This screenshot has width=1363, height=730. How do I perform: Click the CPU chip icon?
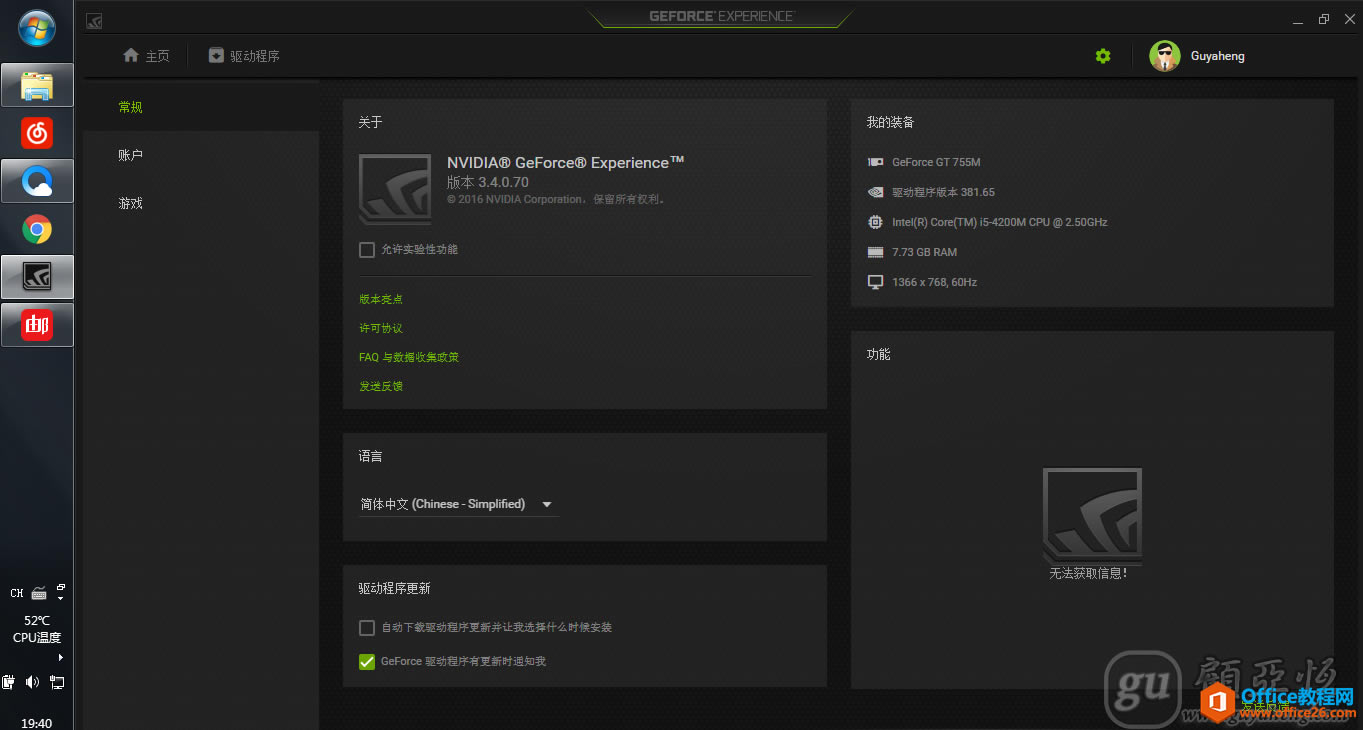(x=875, y=222)
